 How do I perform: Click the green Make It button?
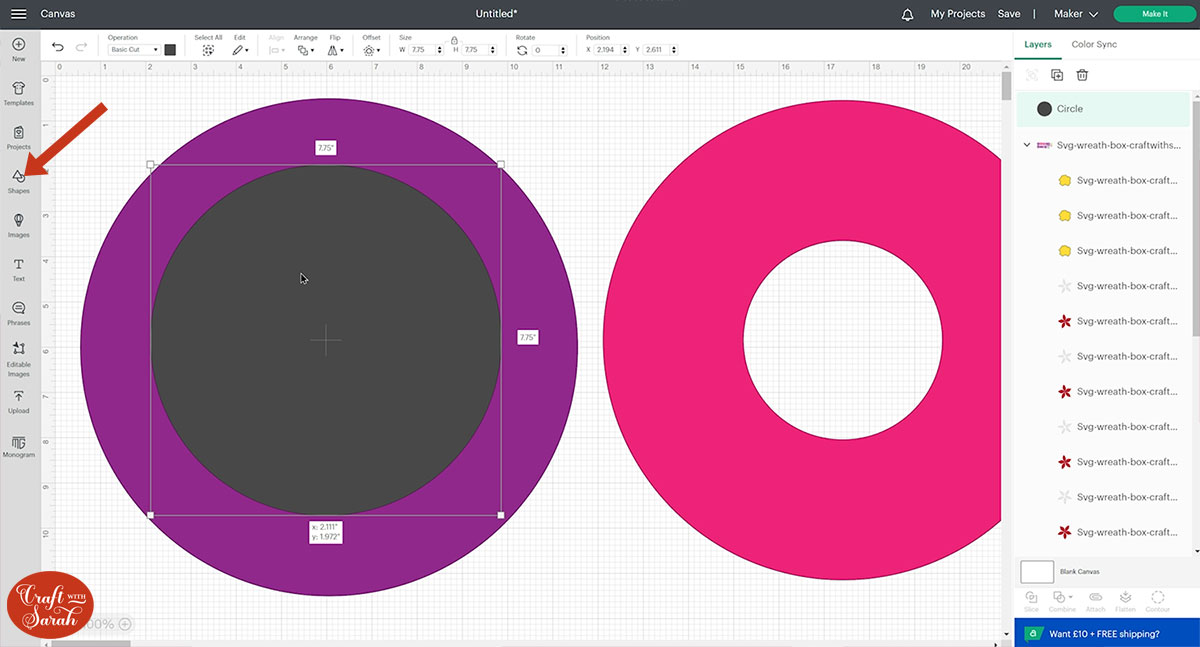coord(1154,14)
